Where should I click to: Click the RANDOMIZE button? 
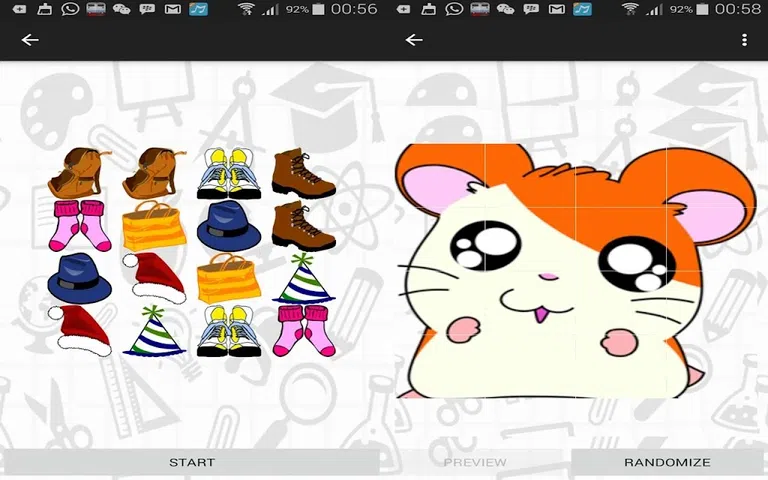(667, 462)
